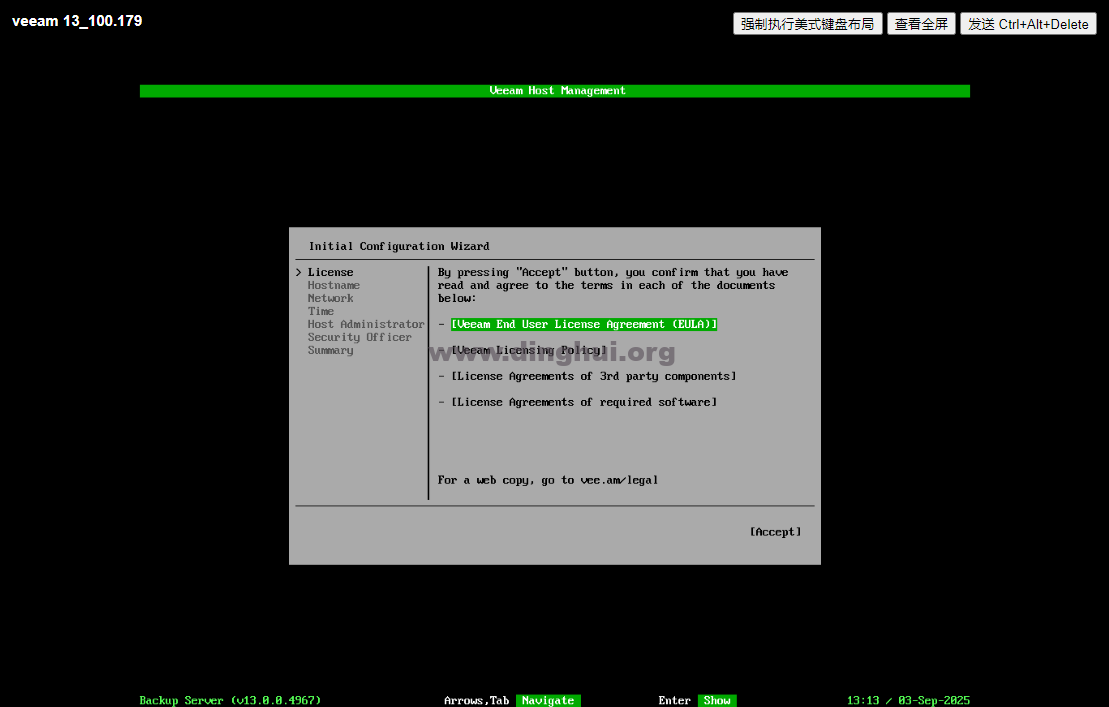Image resolution: width=1109 pixels, height=707 pixels.
Task: Click 强制执行美式键盘布局 button
Action: (808, 23)
